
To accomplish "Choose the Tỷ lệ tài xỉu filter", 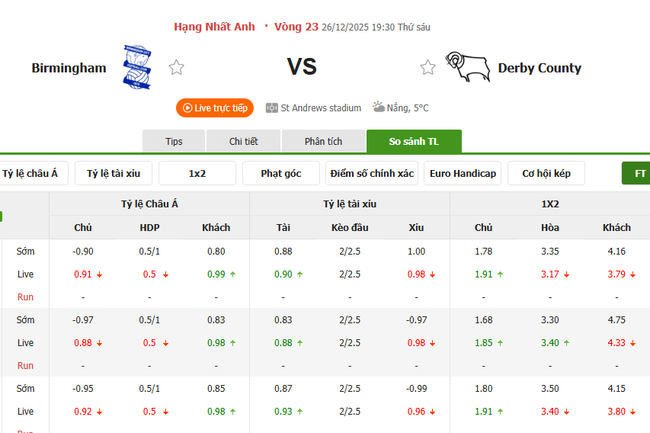I will coord(113,173).
